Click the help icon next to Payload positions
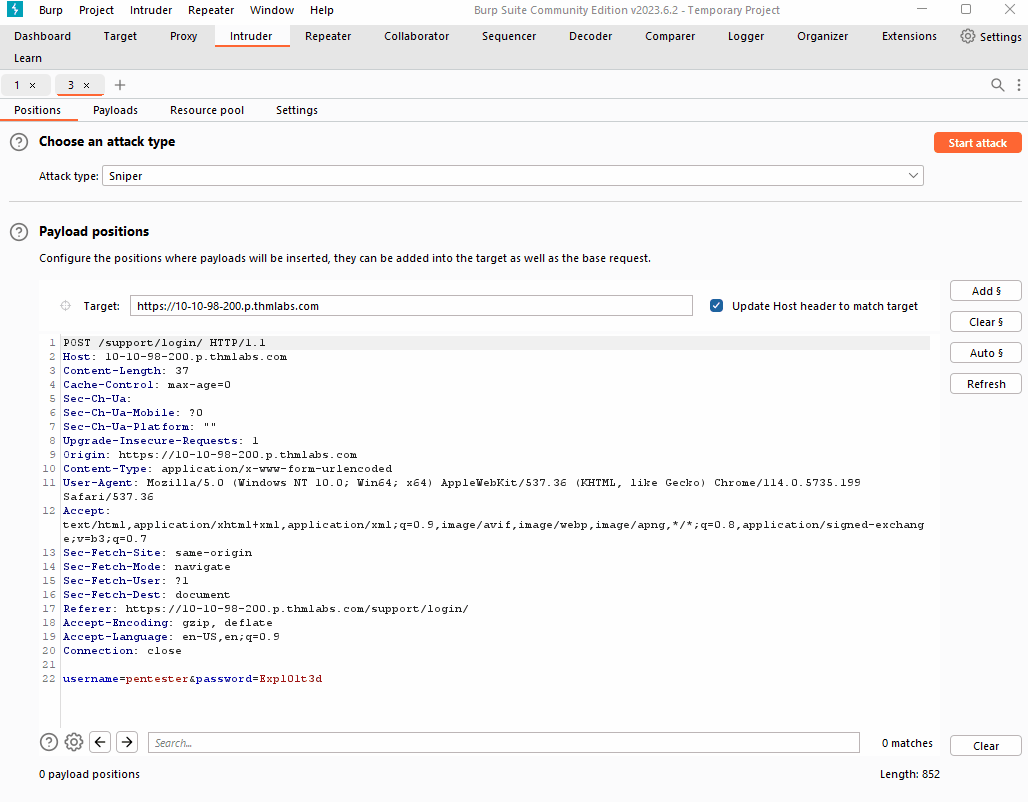Screen dimensions: 1028x802 [18, 231]
